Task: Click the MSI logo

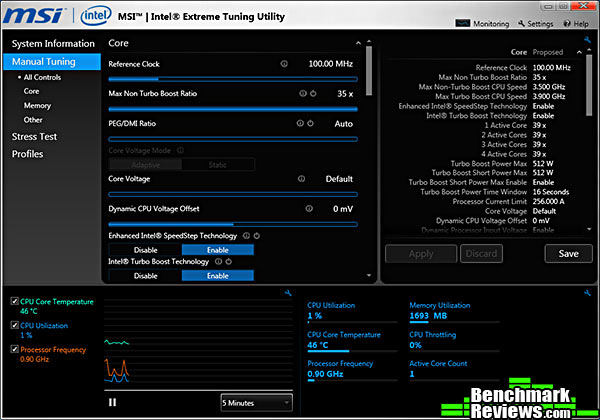Action: pyautogui.click(x=34, y=15)
